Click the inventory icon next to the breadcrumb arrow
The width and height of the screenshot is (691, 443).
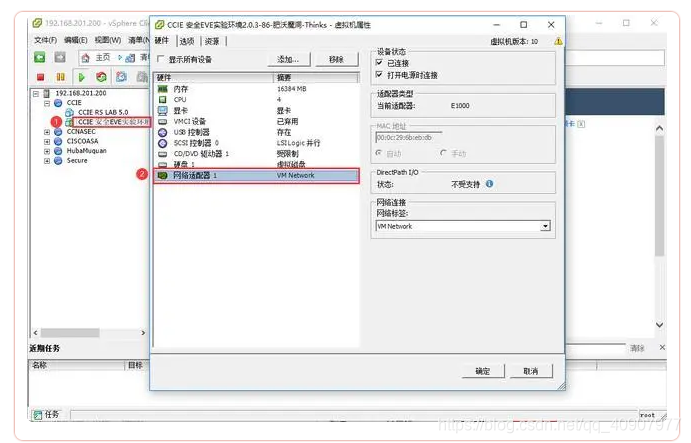click(130, 58)
